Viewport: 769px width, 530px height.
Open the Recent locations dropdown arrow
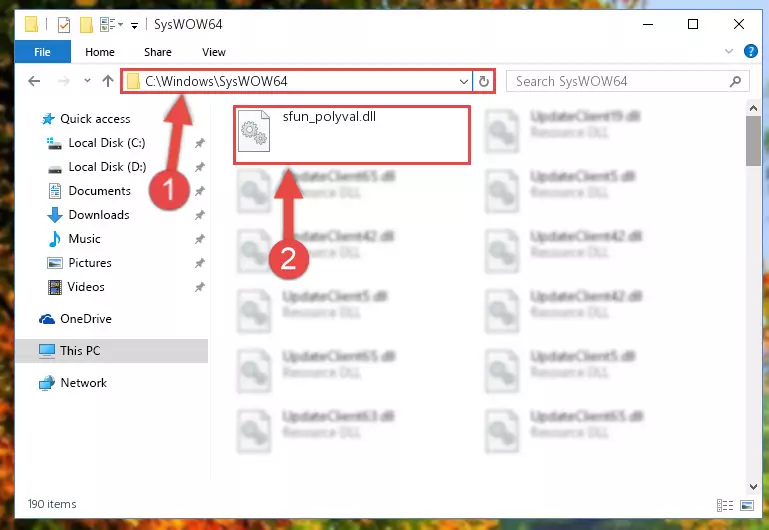tap(87, 81)
